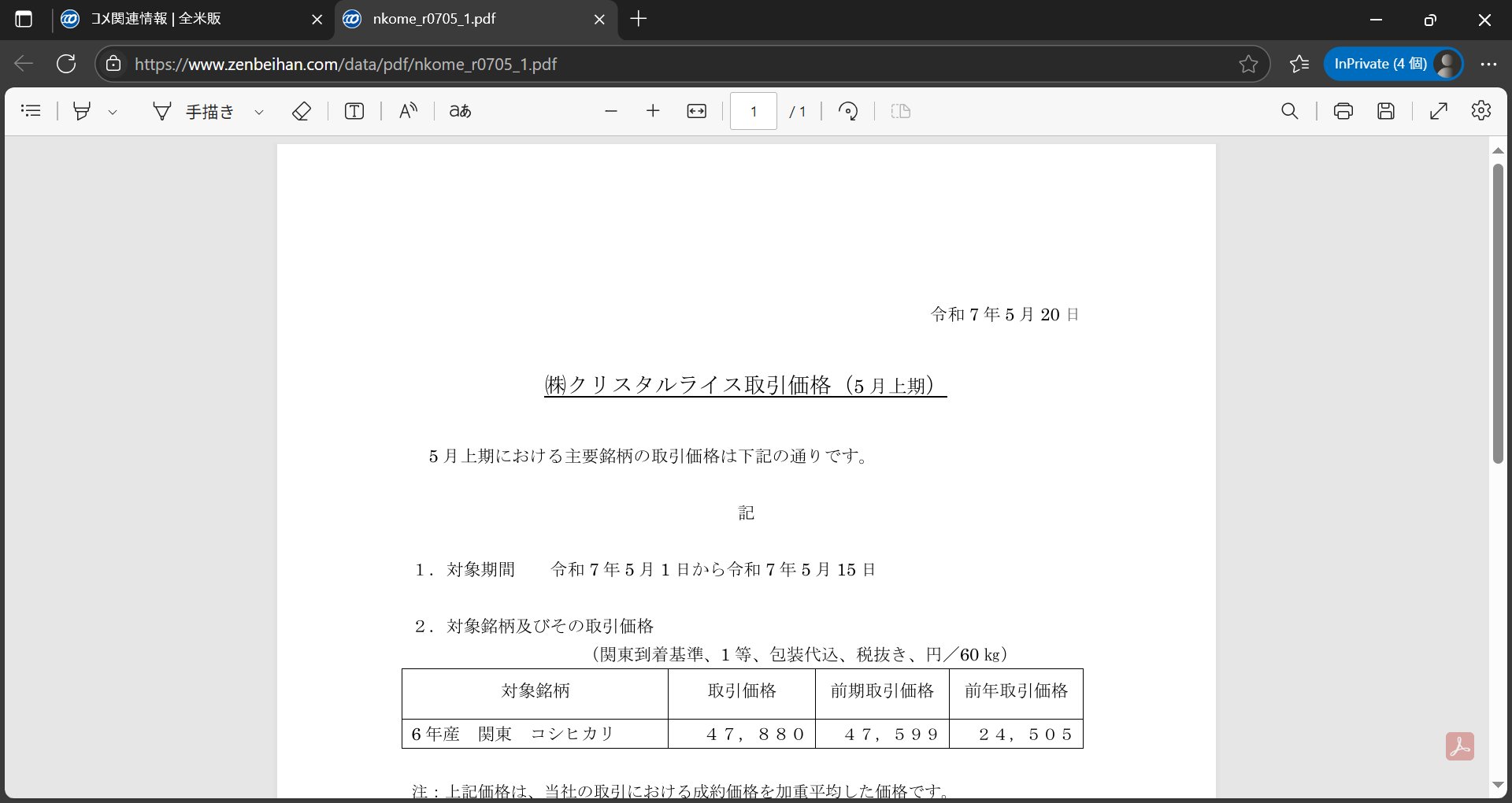Select the 手描き draw tool

pos(194,112)
